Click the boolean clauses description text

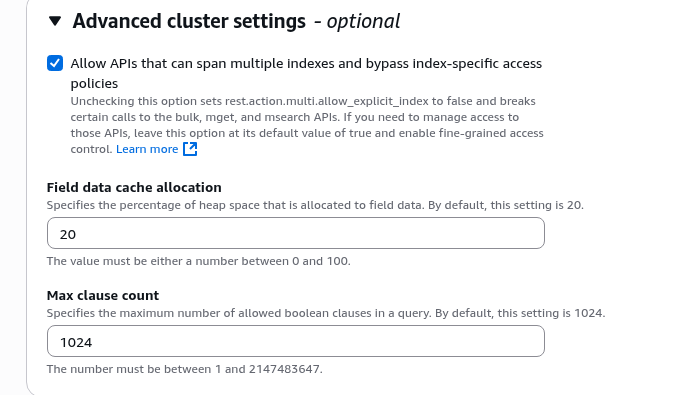pyautogui.click(x=326, y=313)
